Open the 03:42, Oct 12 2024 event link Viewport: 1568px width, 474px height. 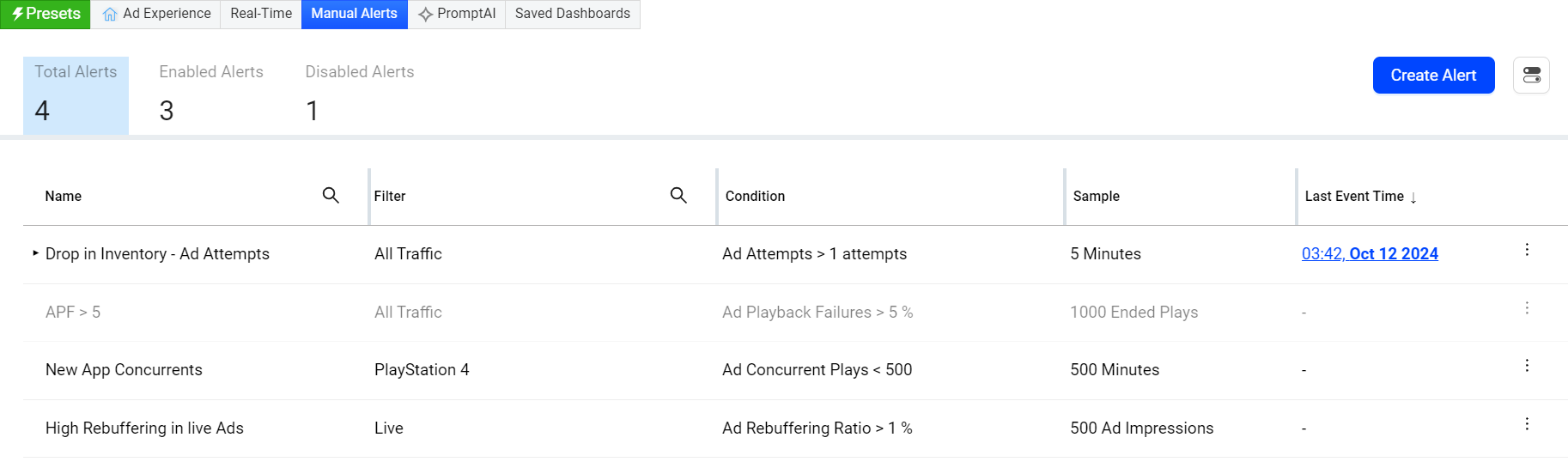pyautogui.click(x=1370, y=254)
